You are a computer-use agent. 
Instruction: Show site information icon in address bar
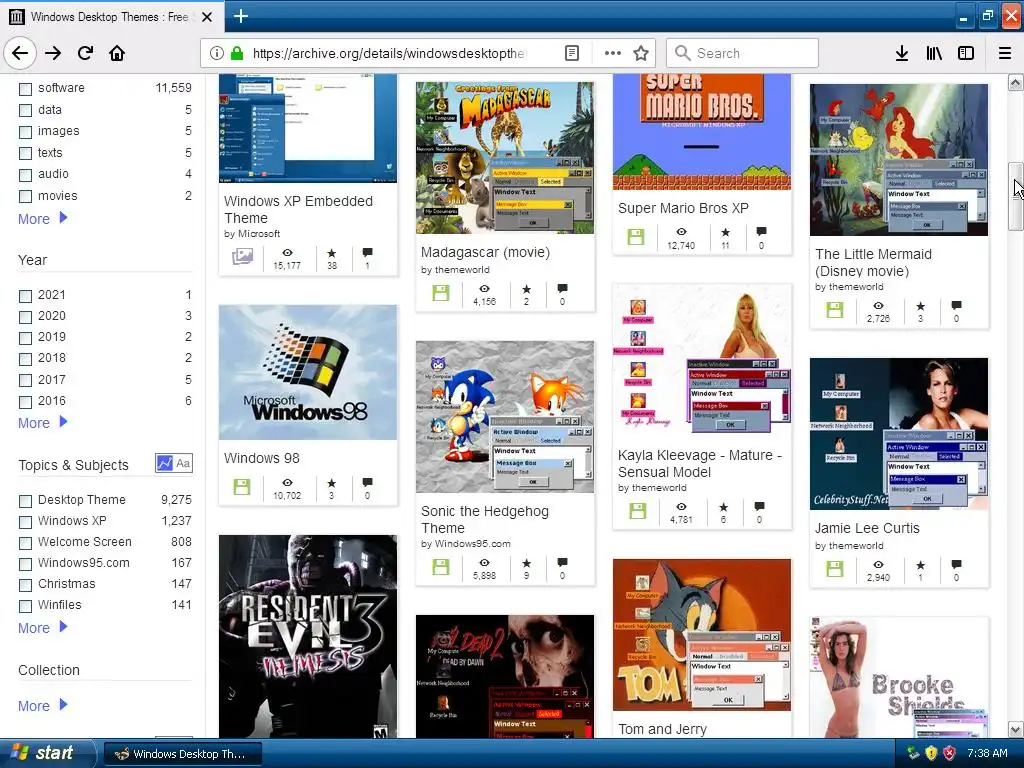[216, 53]
